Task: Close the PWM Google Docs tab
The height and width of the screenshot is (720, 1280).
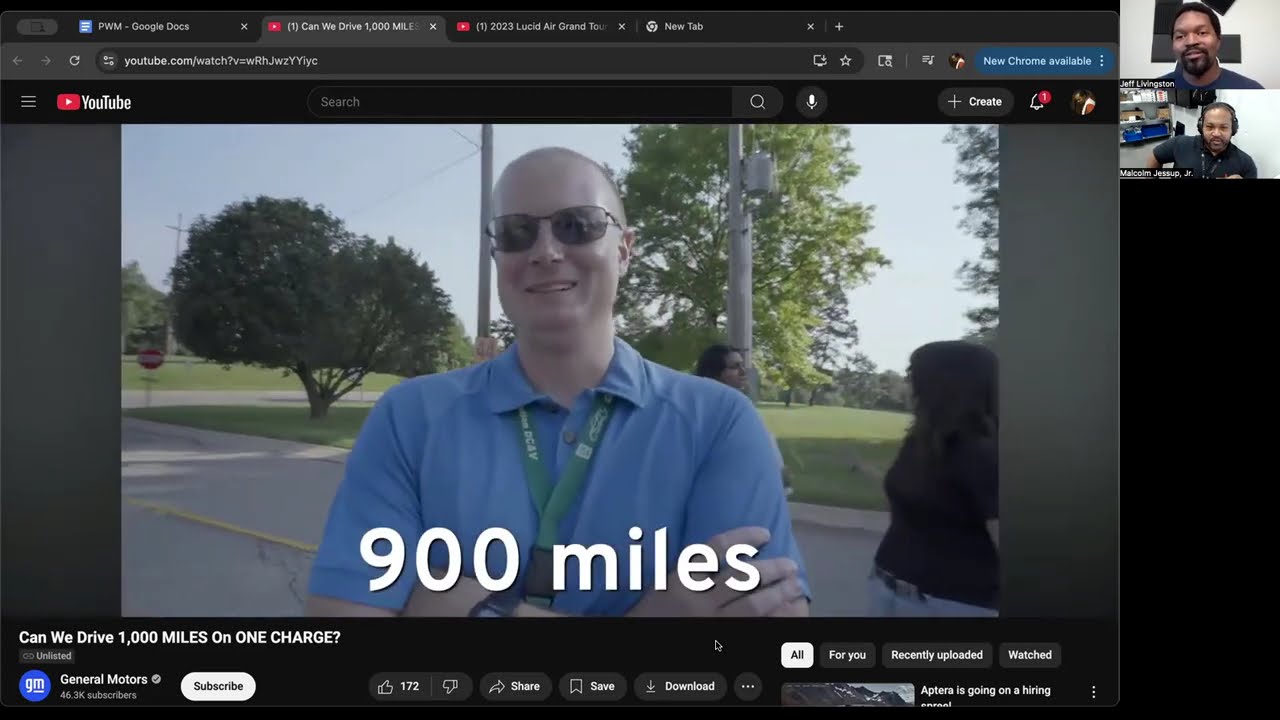Action: click(244, 27)
